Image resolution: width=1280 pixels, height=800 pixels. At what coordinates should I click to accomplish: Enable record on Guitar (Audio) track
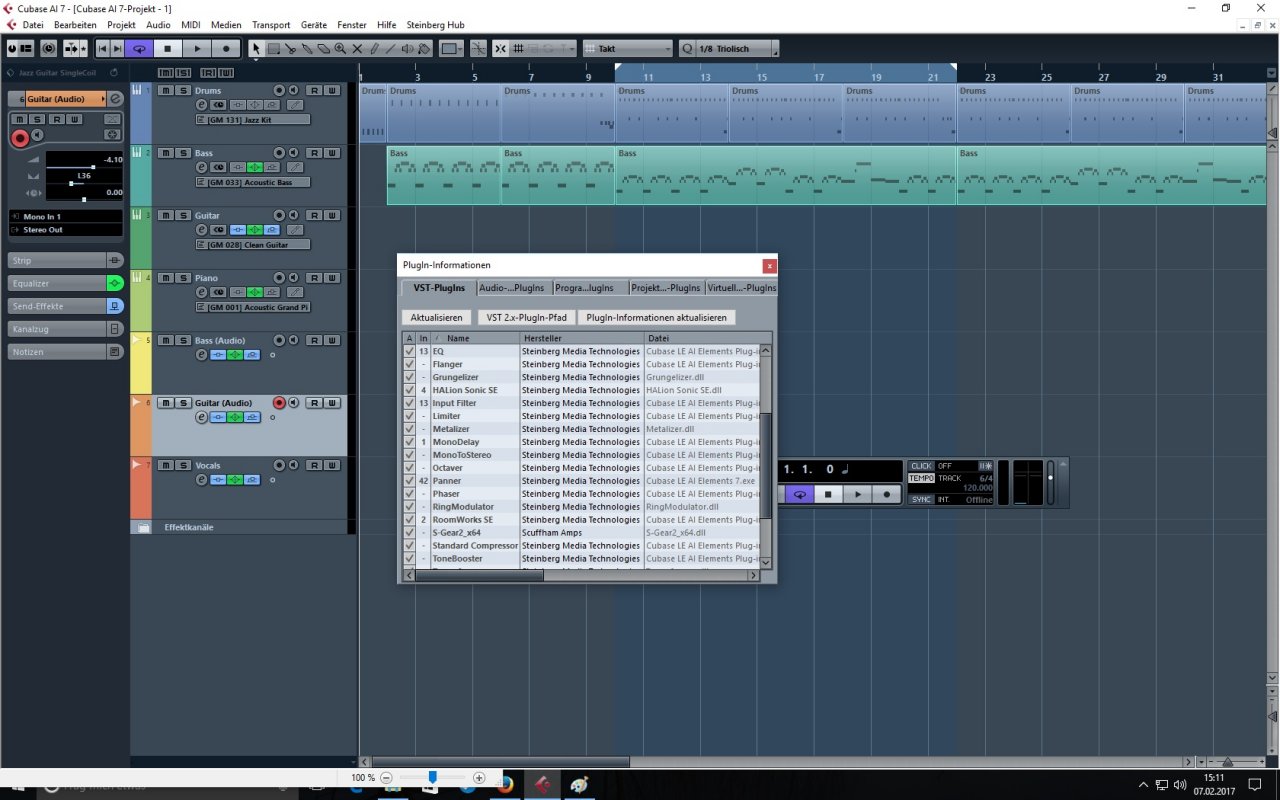(x=279, y=403)
